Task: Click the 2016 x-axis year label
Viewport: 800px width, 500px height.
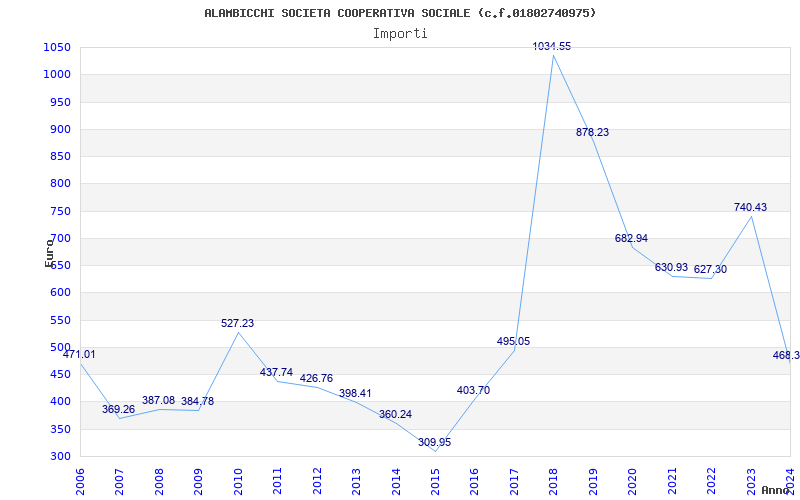Action: [475, 482]
